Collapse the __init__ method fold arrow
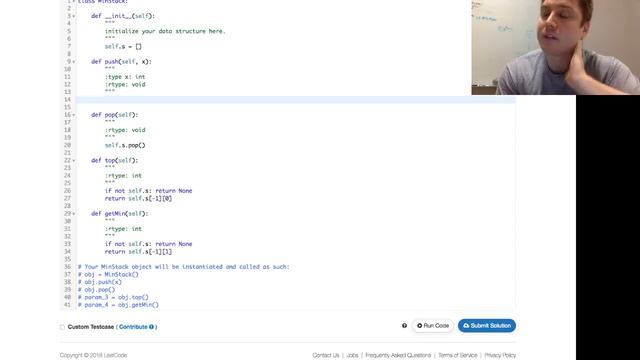 pos(74,16)
